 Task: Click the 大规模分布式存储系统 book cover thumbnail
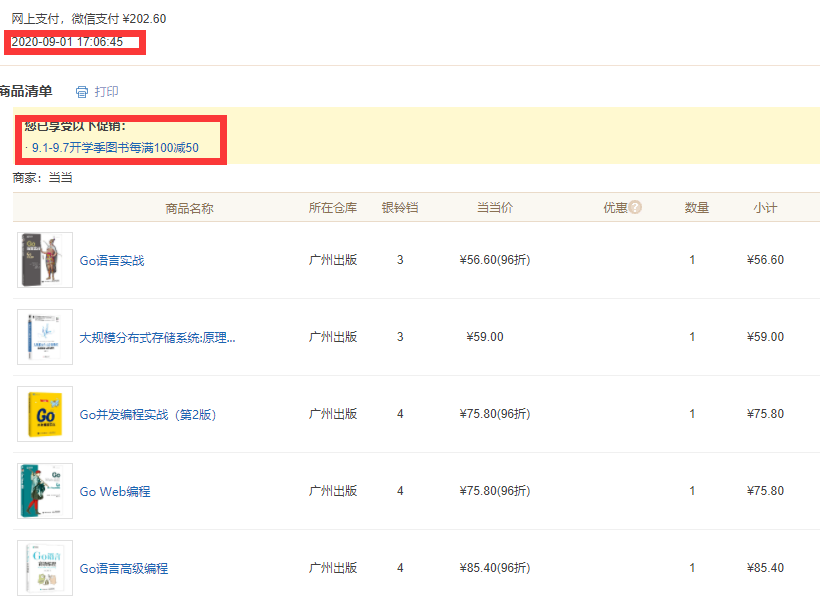click(45, 337)
